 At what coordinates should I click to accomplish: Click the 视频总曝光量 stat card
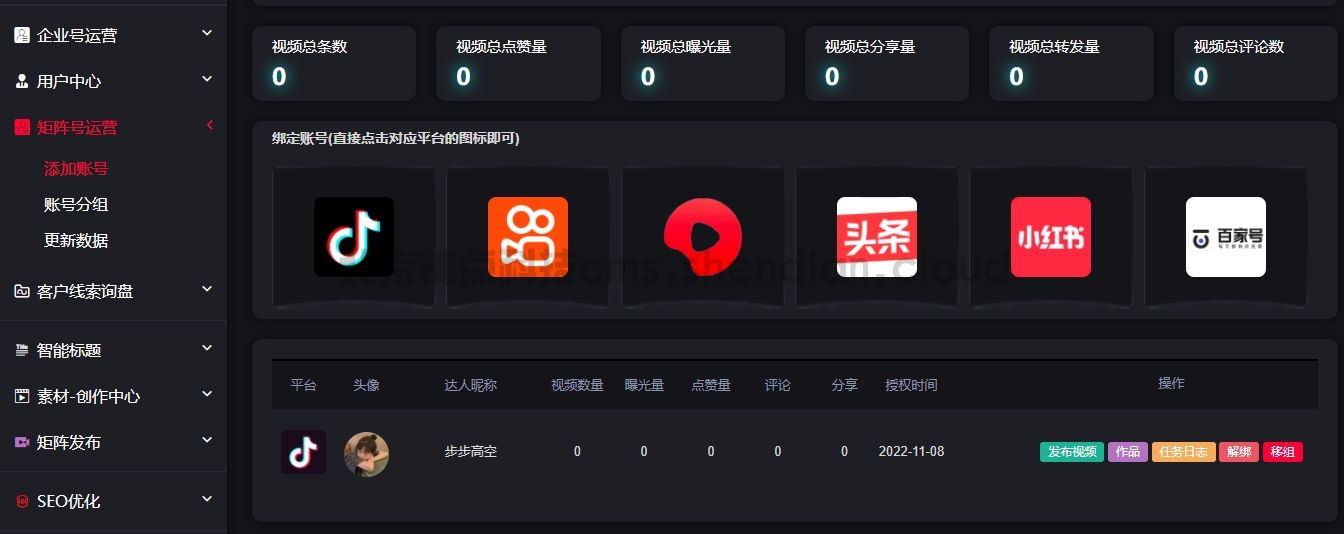point(702,63)
